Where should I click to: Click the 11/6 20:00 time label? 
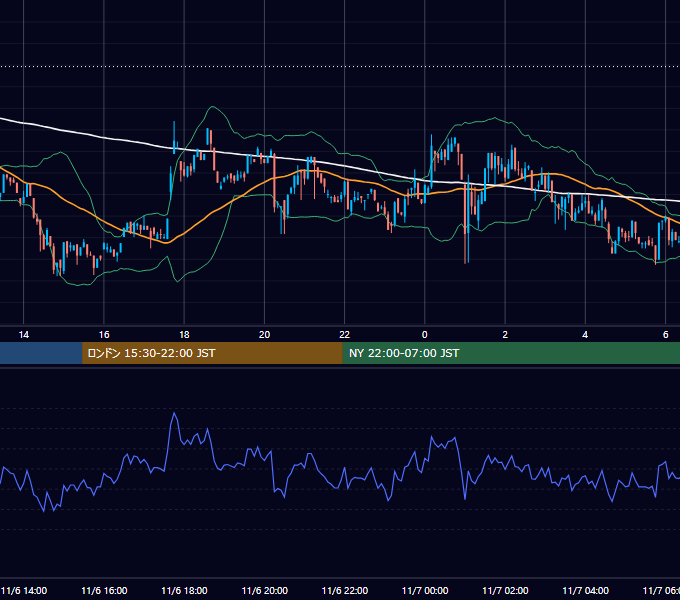click(x=265, y=591)
